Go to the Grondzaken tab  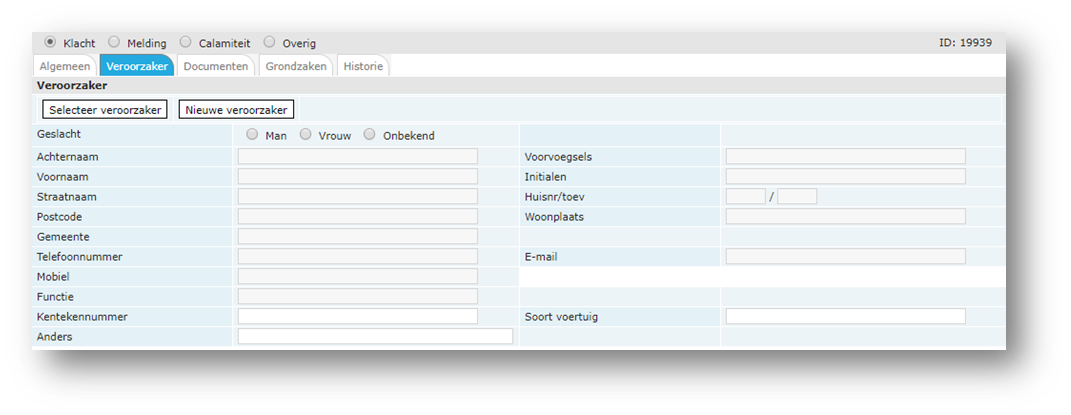pos(296,67)
